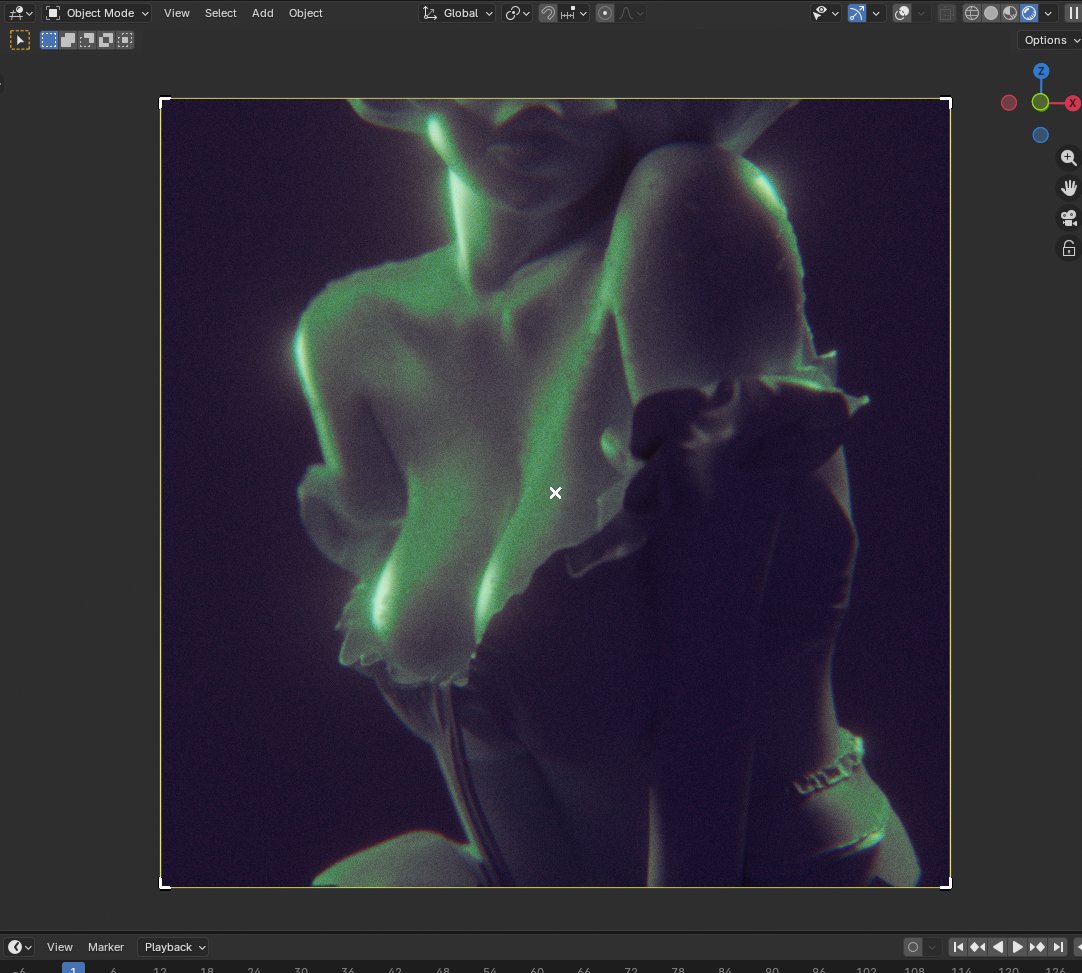Switch to Material Preview shading
1082x973 pixels.
(x=1010, y=13)
